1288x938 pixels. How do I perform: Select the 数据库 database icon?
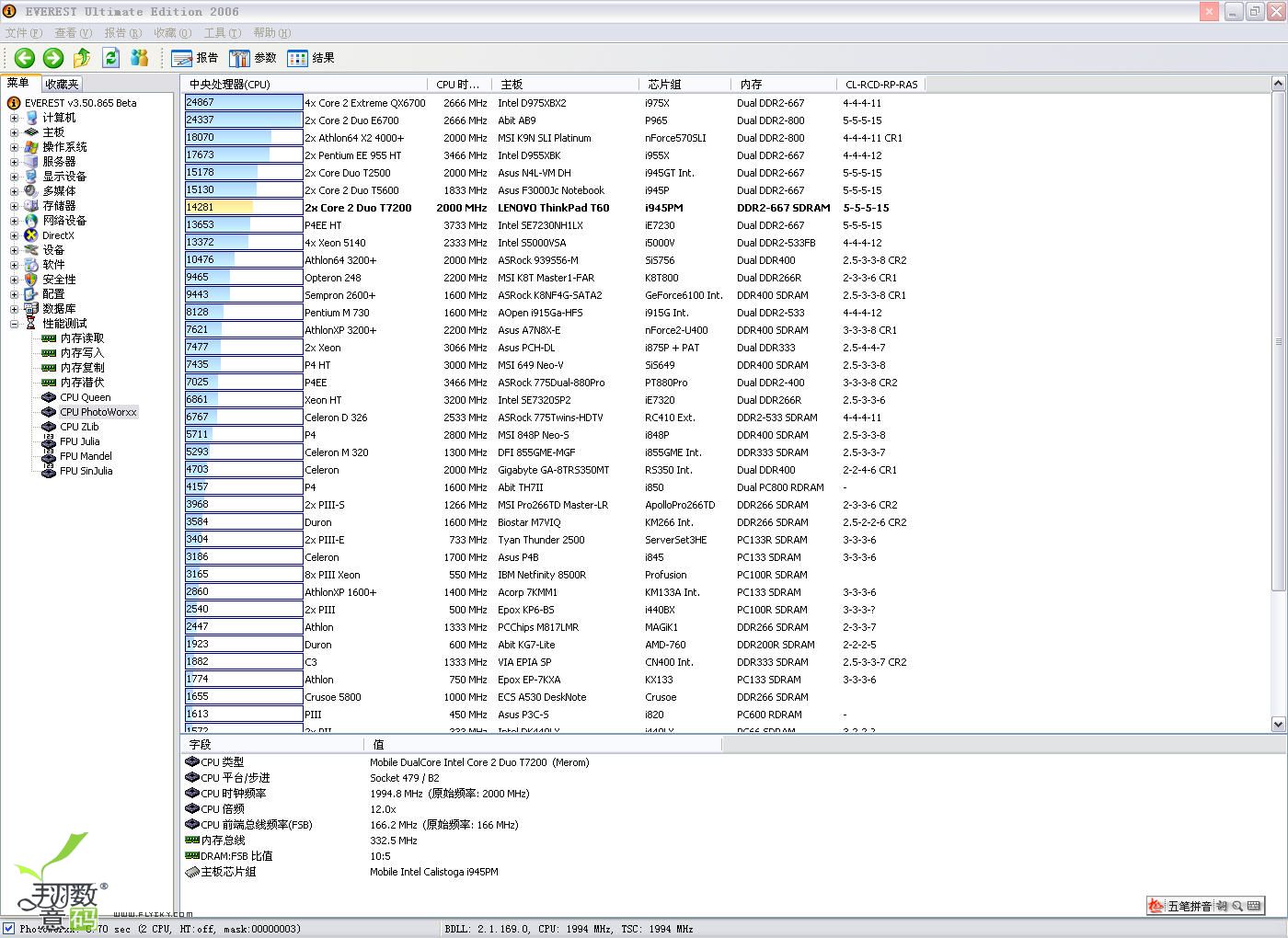point(31,309)
